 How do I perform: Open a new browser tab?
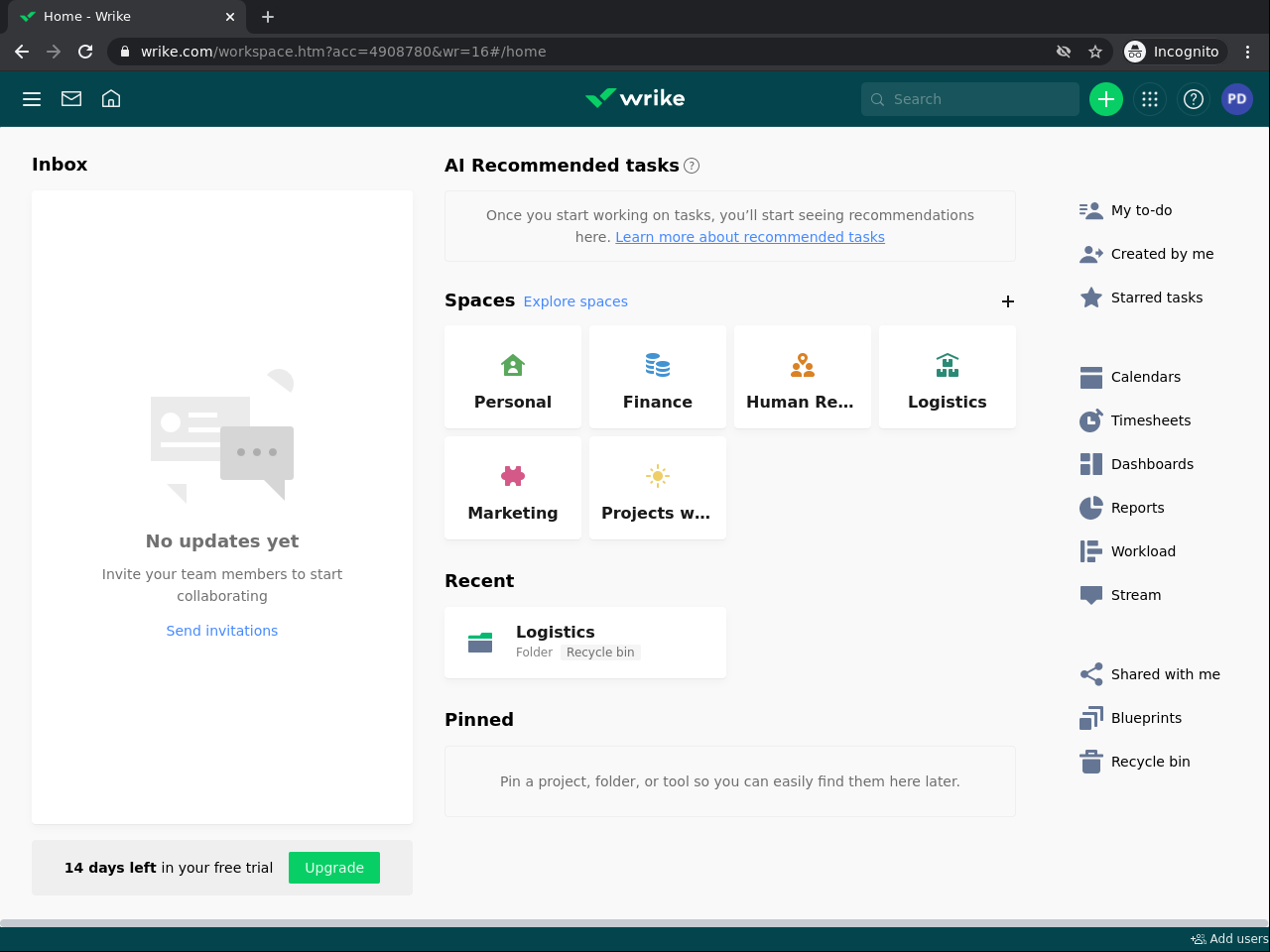click(x=268, y=17)
